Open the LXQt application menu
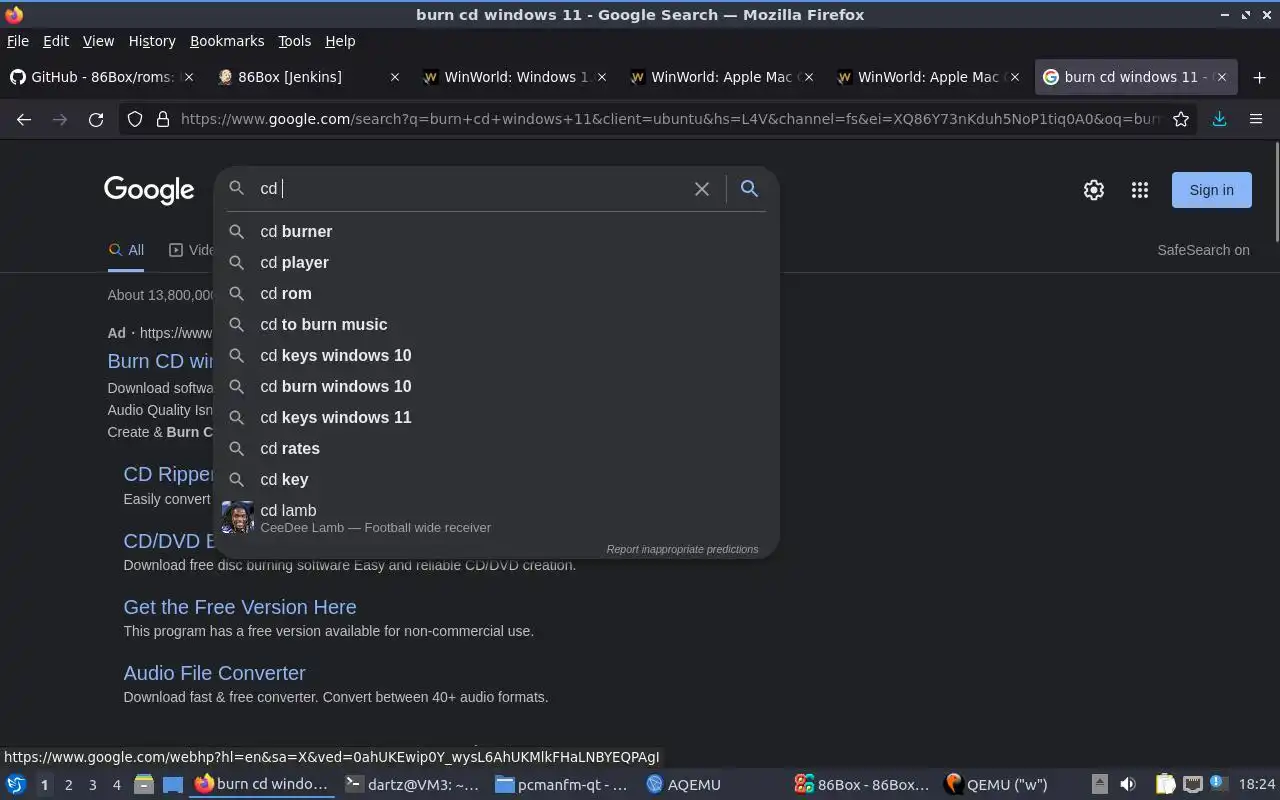The width and height of the screenshot is (1280, 800). point(15,784)
